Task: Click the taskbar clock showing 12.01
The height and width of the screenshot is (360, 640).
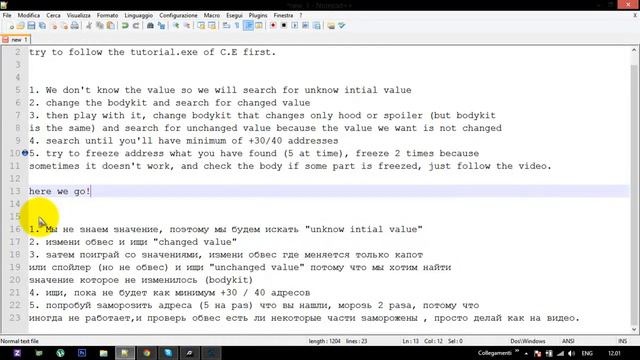Action: (614, 353)
